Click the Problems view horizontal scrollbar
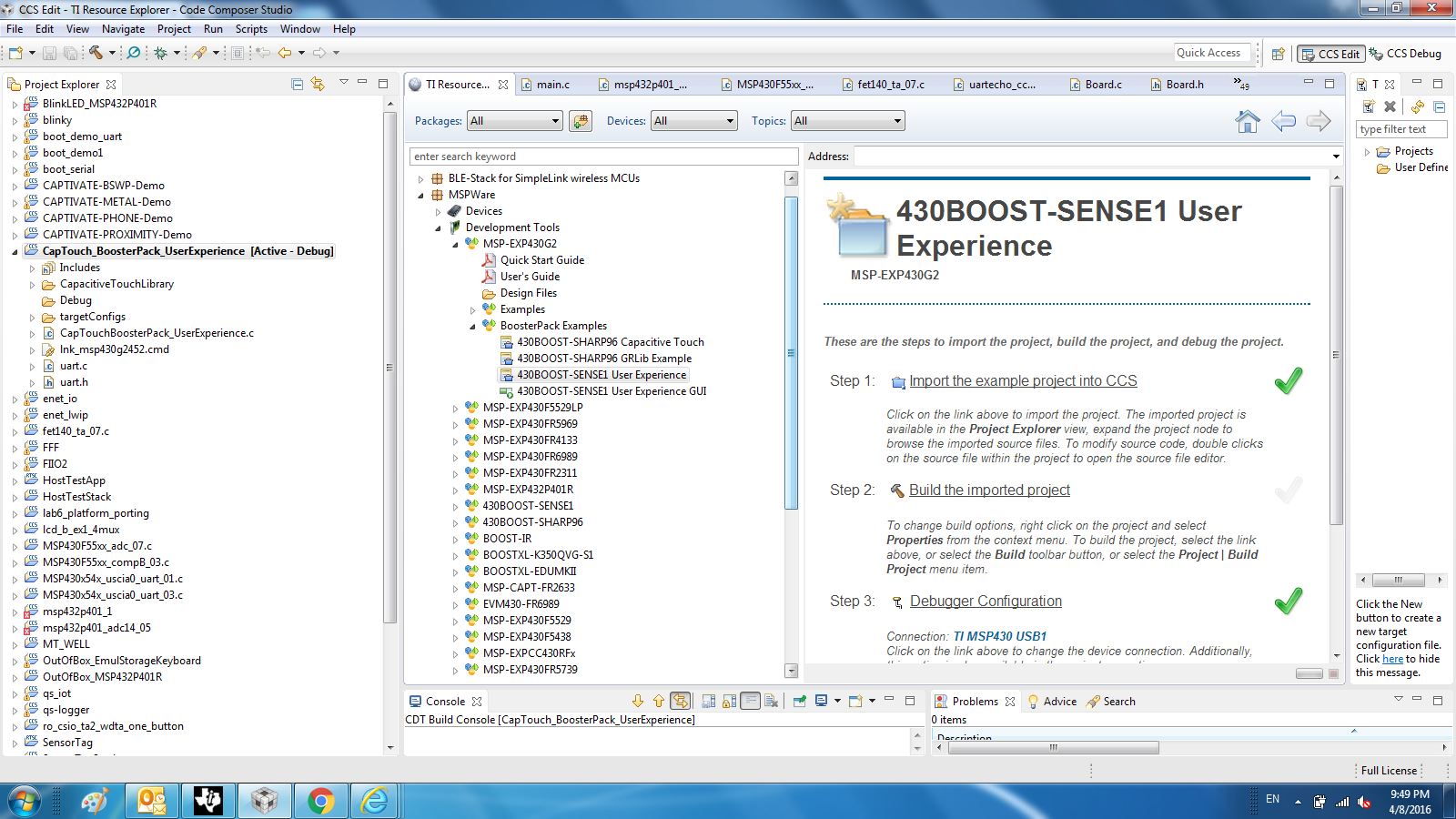1456x819 pixels. pos(1054,747)
